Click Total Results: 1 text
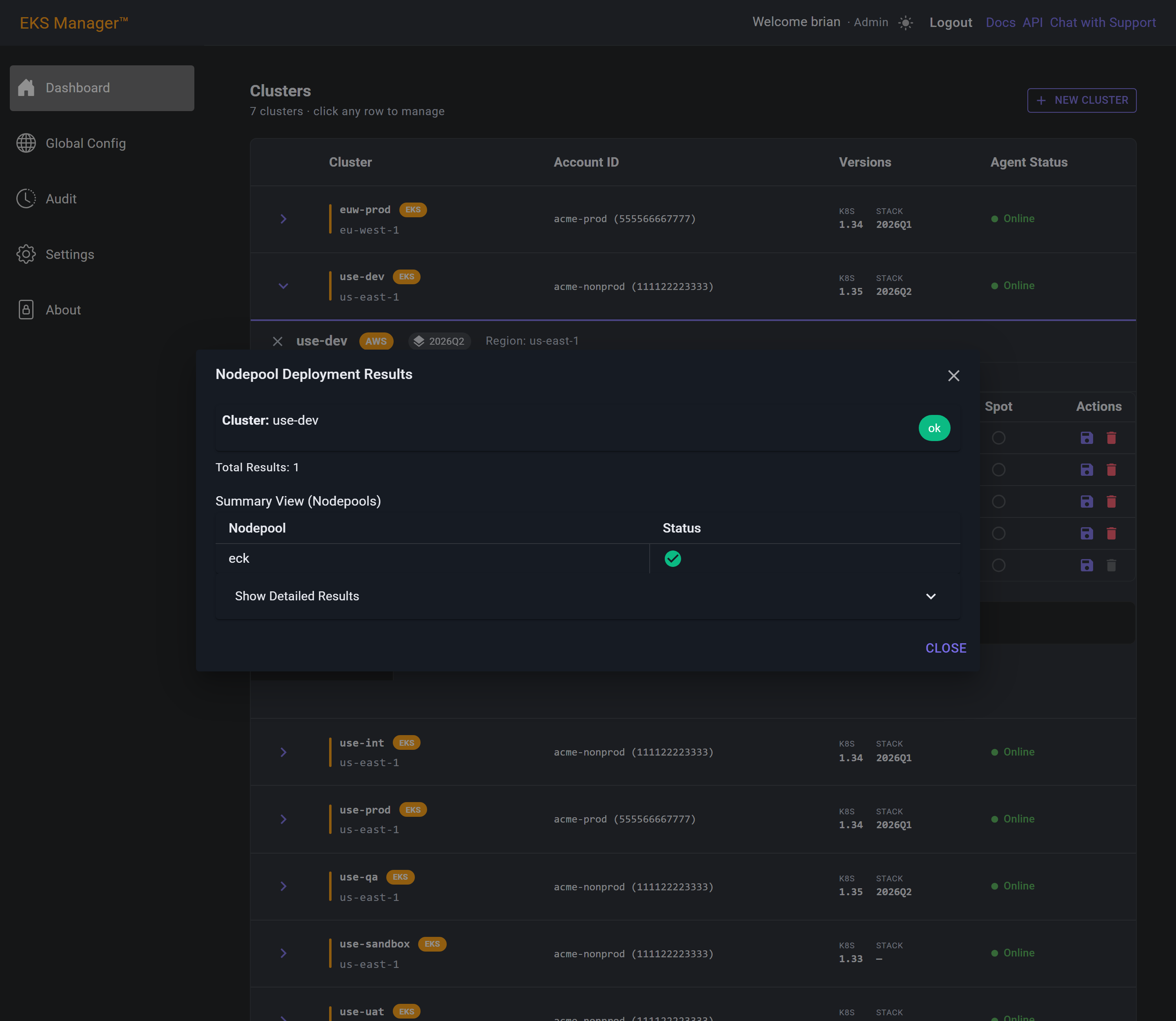 [257, 467]
